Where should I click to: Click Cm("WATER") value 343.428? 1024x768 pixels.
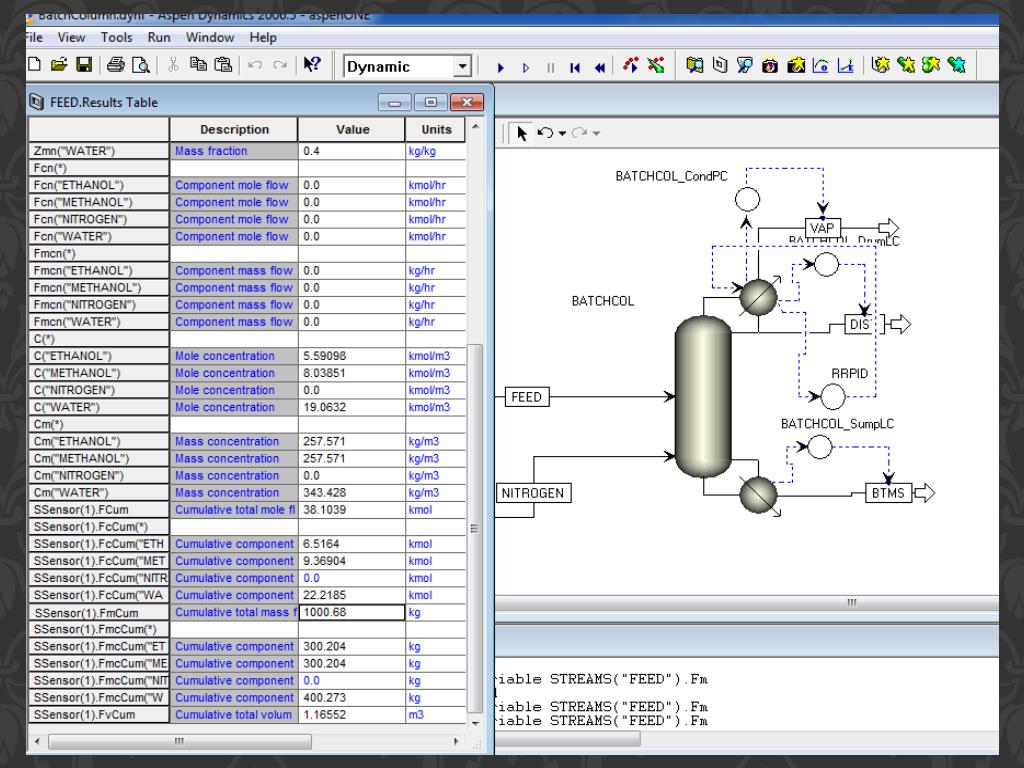click(x=351, y=492)
